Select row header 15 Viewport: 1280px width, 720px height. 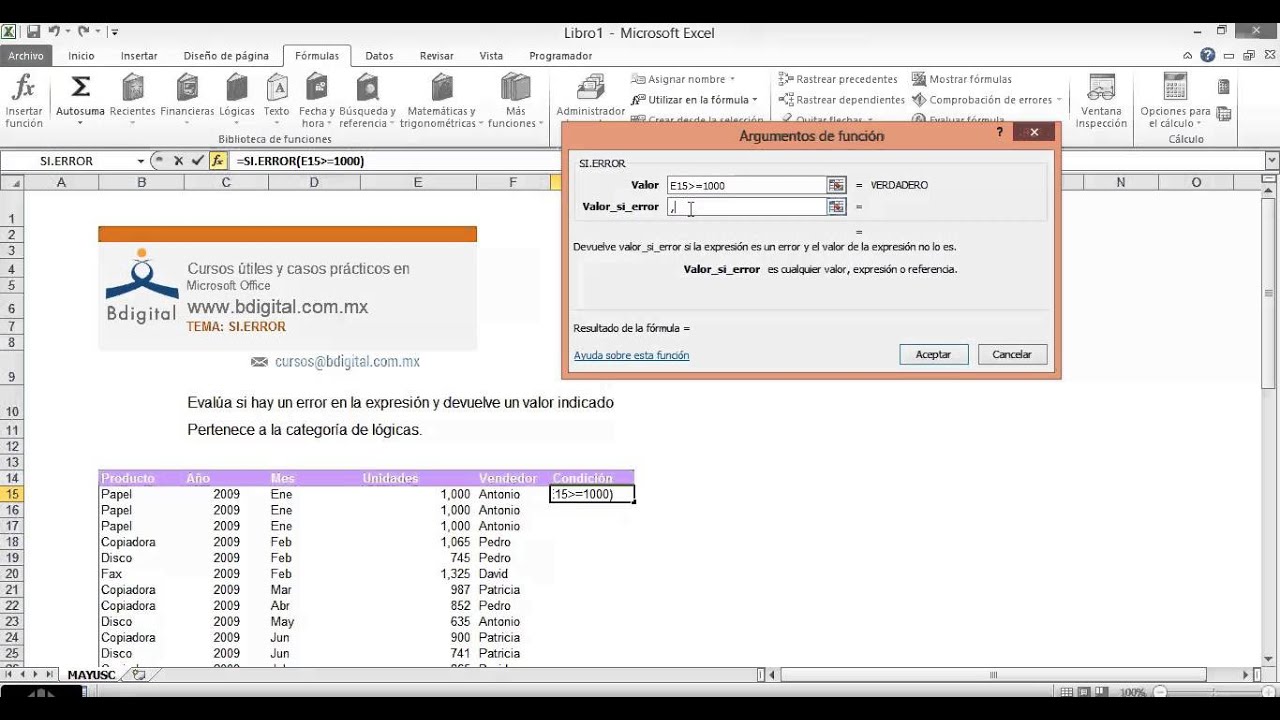(12, 494)
